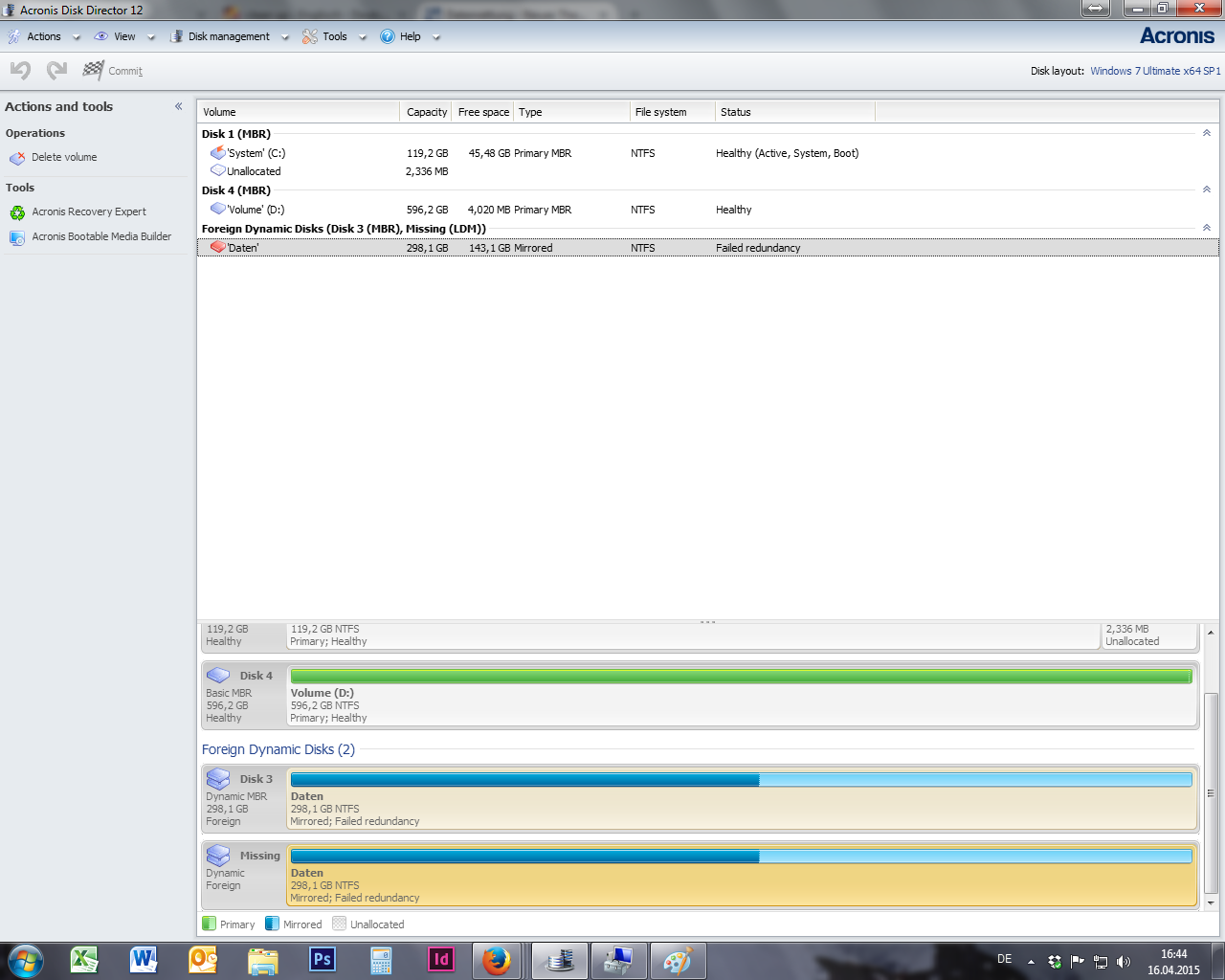Open the Tools menu

[335, 36]
